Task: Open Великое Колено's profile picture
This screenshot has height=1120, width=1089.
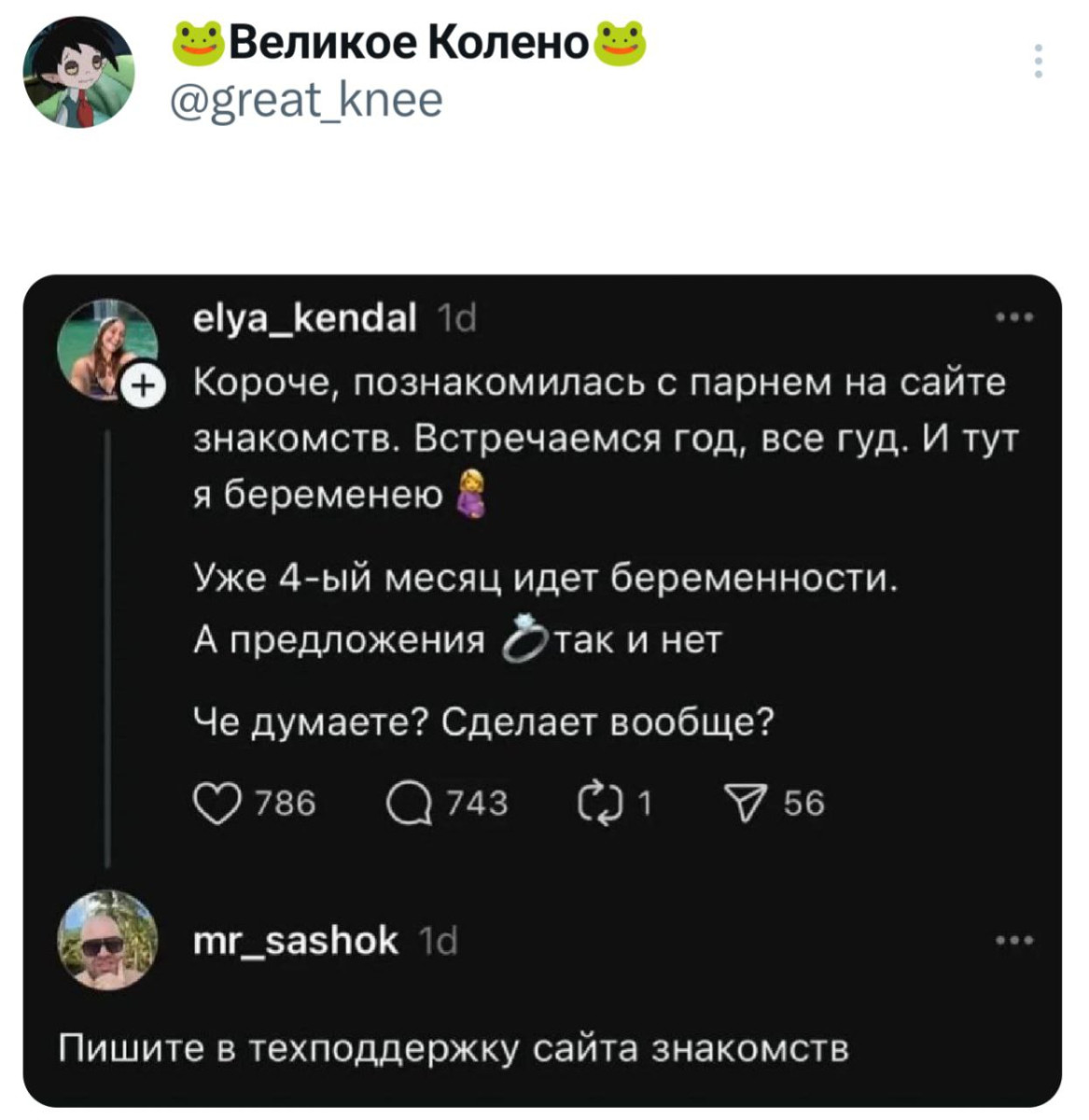Action: (x=79, y=72)
